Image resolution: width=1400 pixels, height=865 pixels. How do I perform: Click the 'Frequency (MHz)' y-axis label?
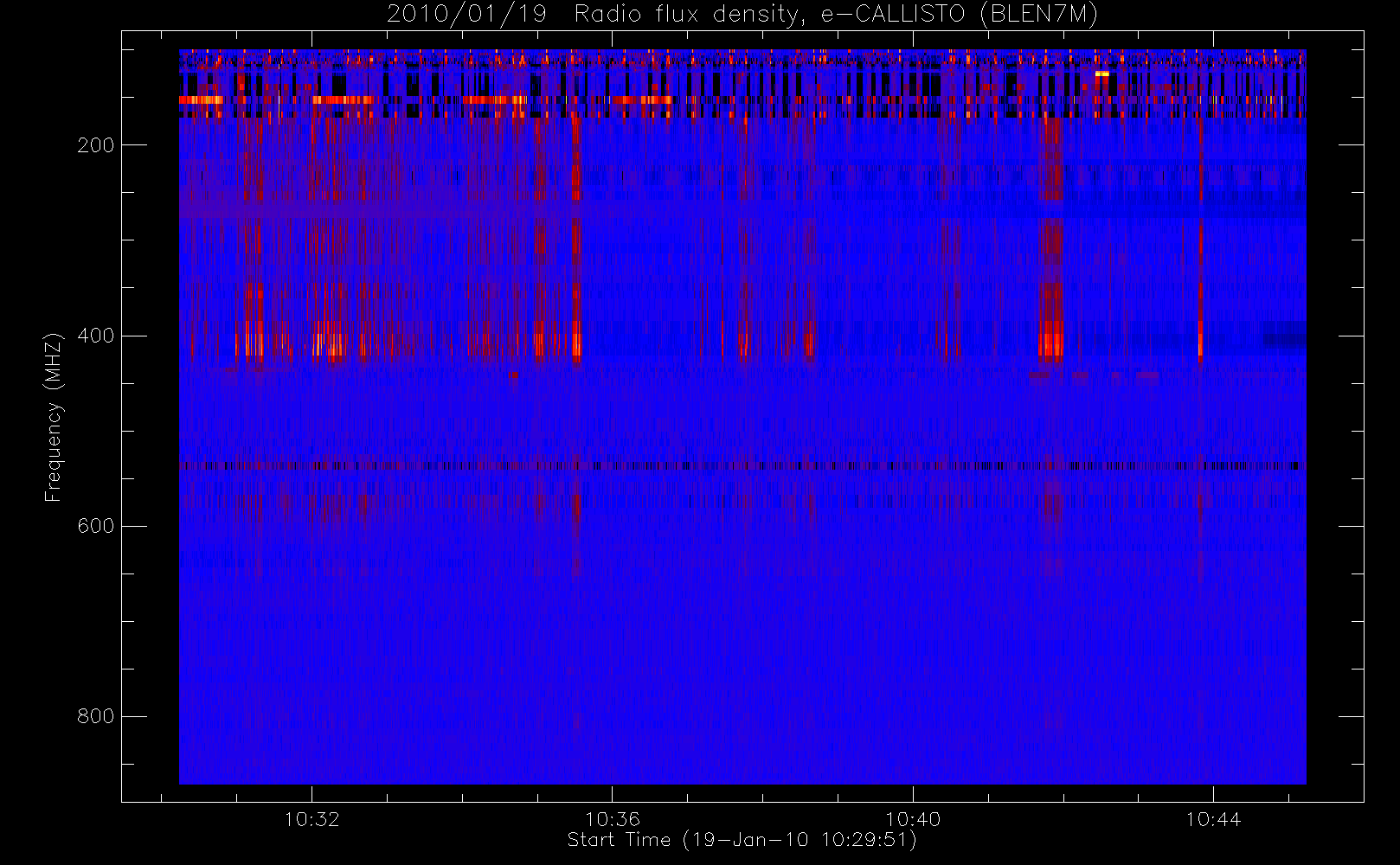coord(54,417)
